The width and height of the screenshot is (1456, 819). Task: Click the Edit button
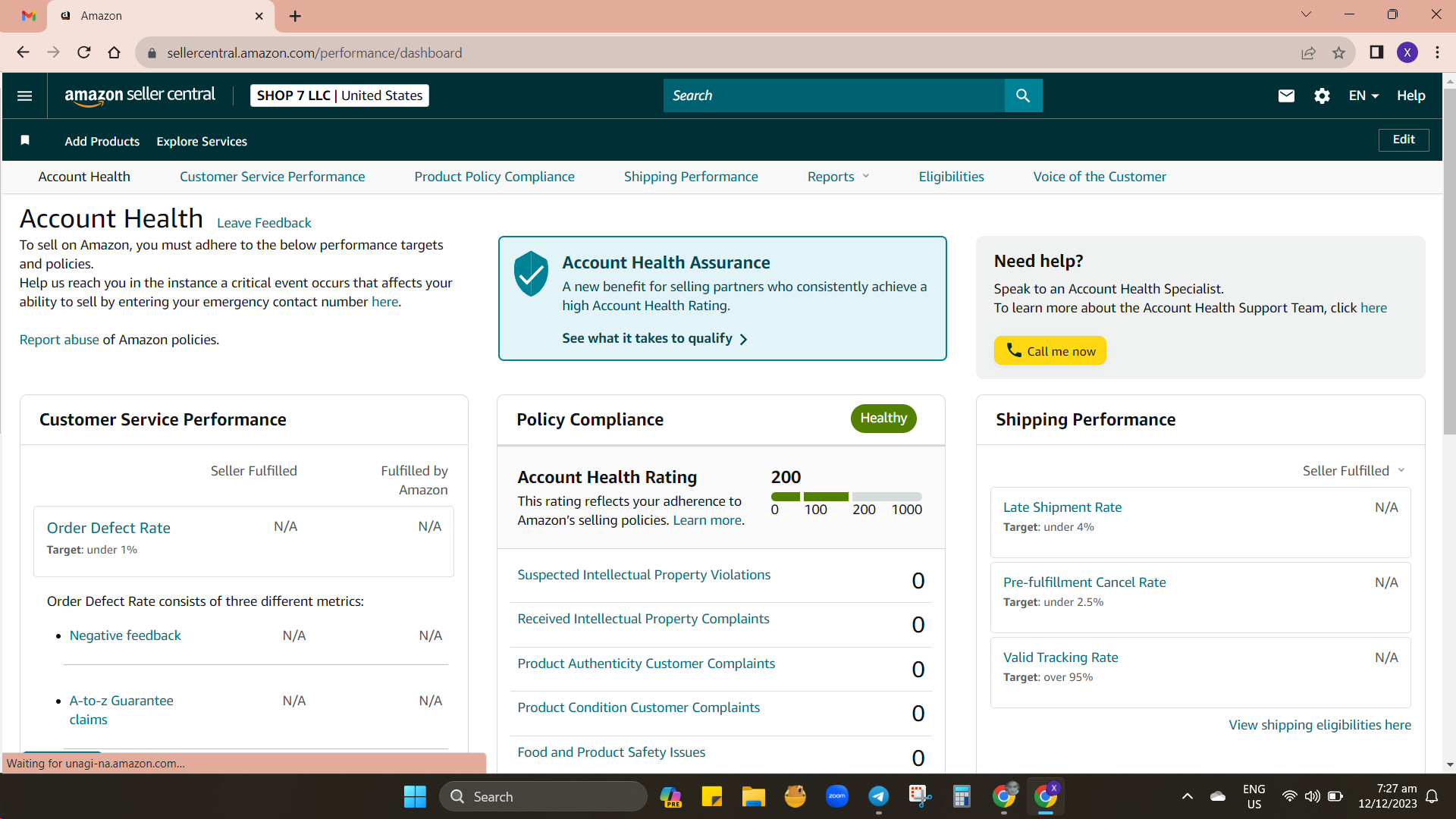point(1404,140)
